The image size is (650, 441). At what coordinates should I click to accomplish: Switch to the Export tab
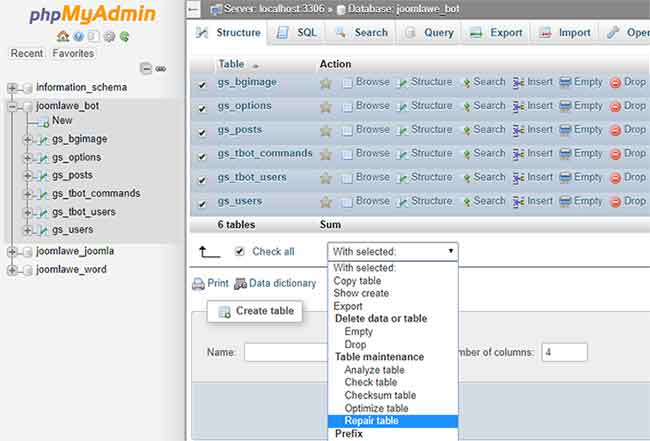click(496, 33)
